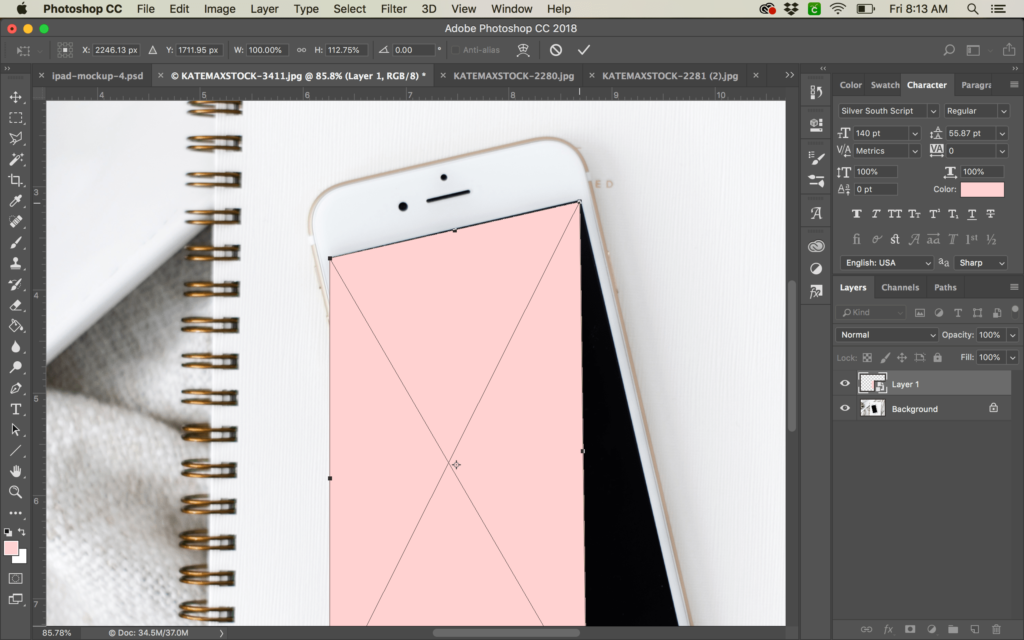Switch to warp mode icon
Screen dimensions: 1024x640
tap(522, 50)
